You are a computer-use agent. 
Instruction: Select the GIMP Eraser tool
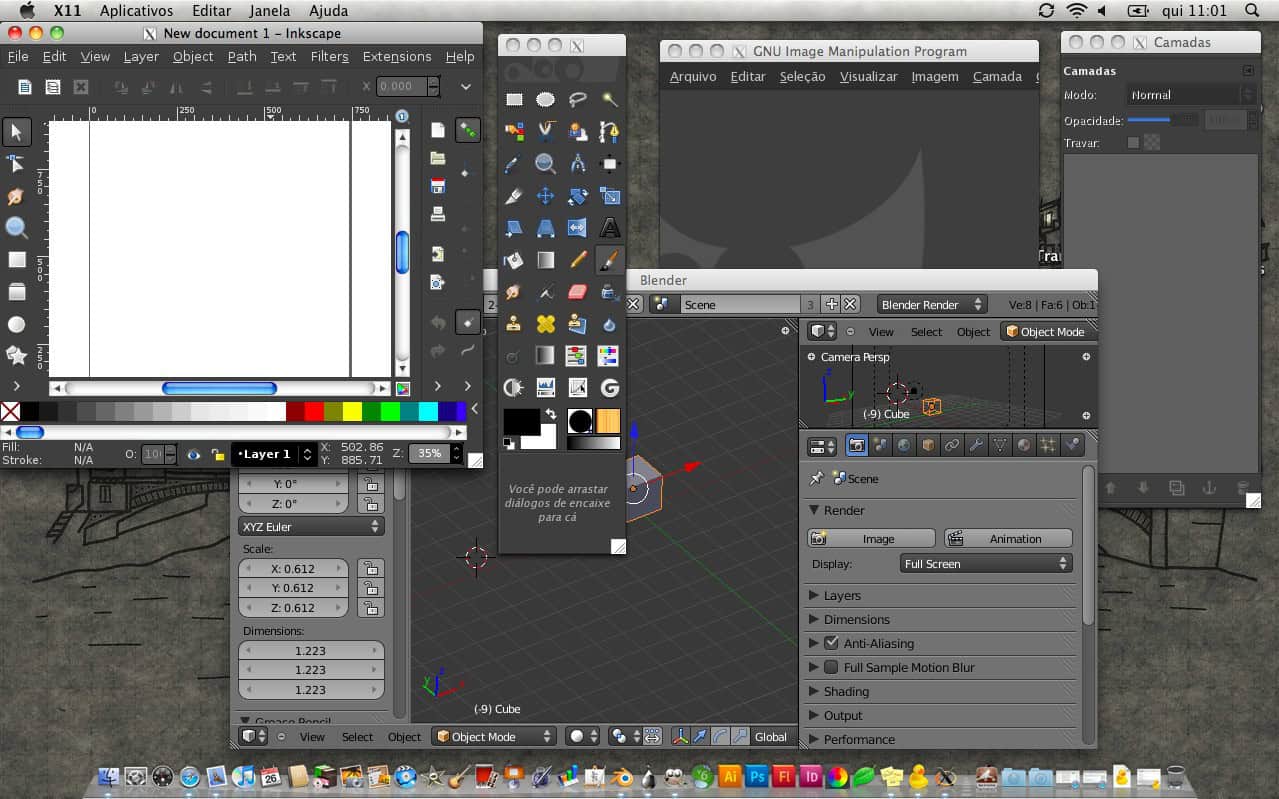578,292
